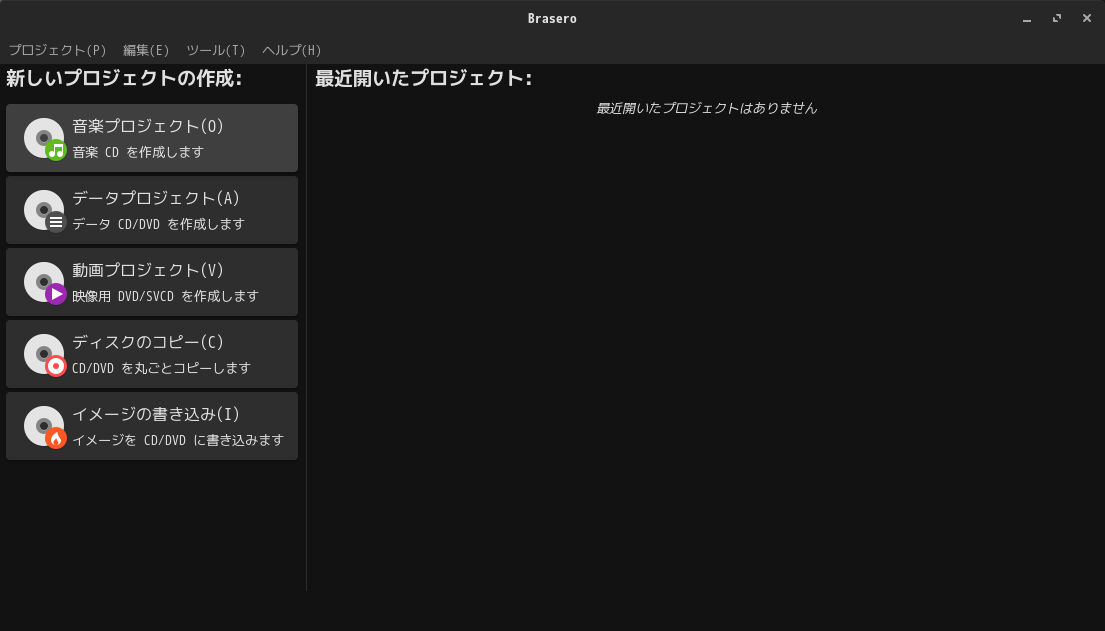Click the heading 新しいプロジェクトの作成:

coord(124,78)
